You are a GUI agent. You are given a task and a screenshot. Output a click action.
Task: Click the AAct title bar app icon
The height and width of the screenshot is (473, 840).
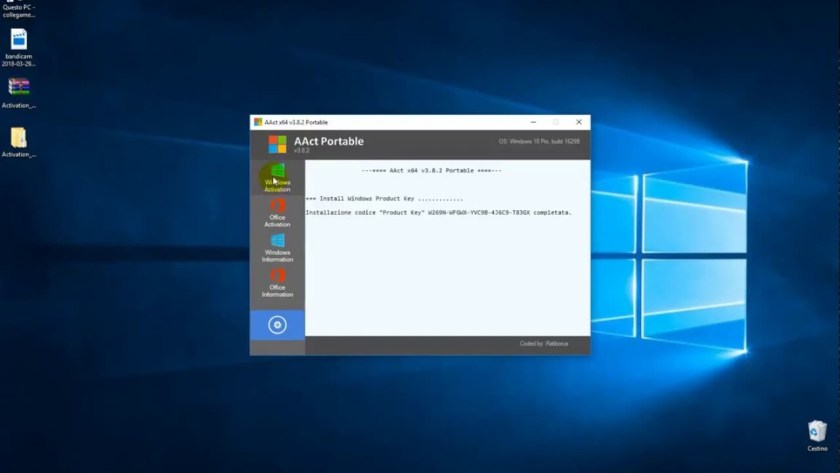(x=258, y=122)
